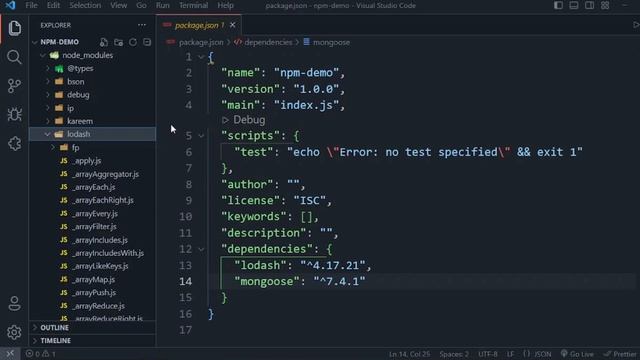Expand the fp folder inside lodash
The width and height of the screenshot is (640, 360).
point(53,147)
